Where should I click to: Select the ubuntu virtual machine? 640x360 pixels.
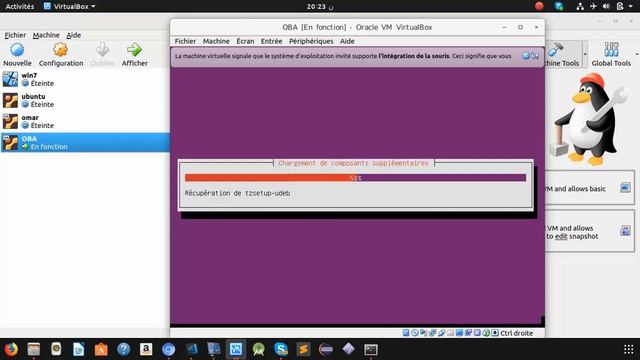pos(85,100)
